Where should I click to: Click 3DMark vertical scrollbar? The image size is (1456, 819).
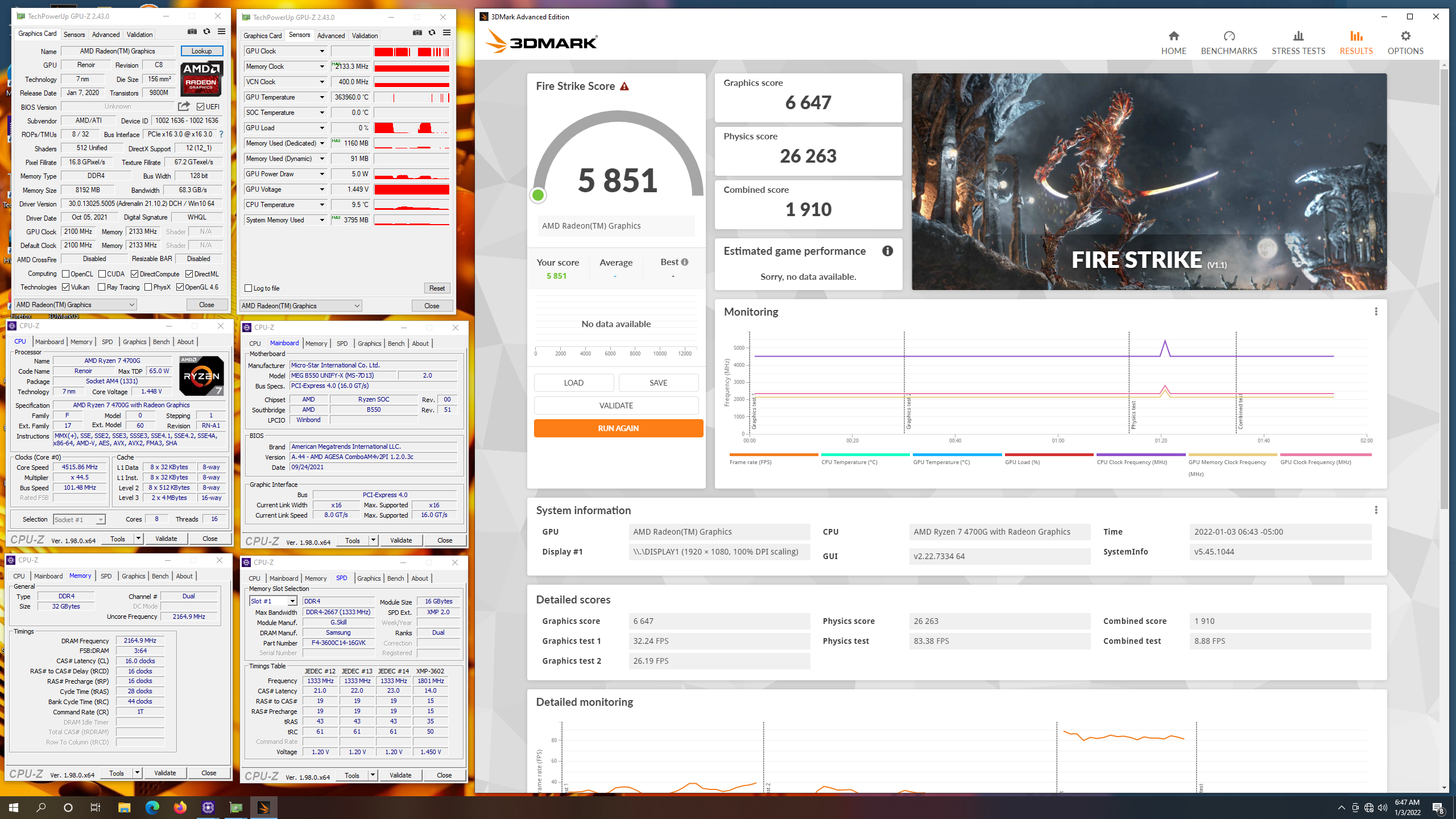1444,289
